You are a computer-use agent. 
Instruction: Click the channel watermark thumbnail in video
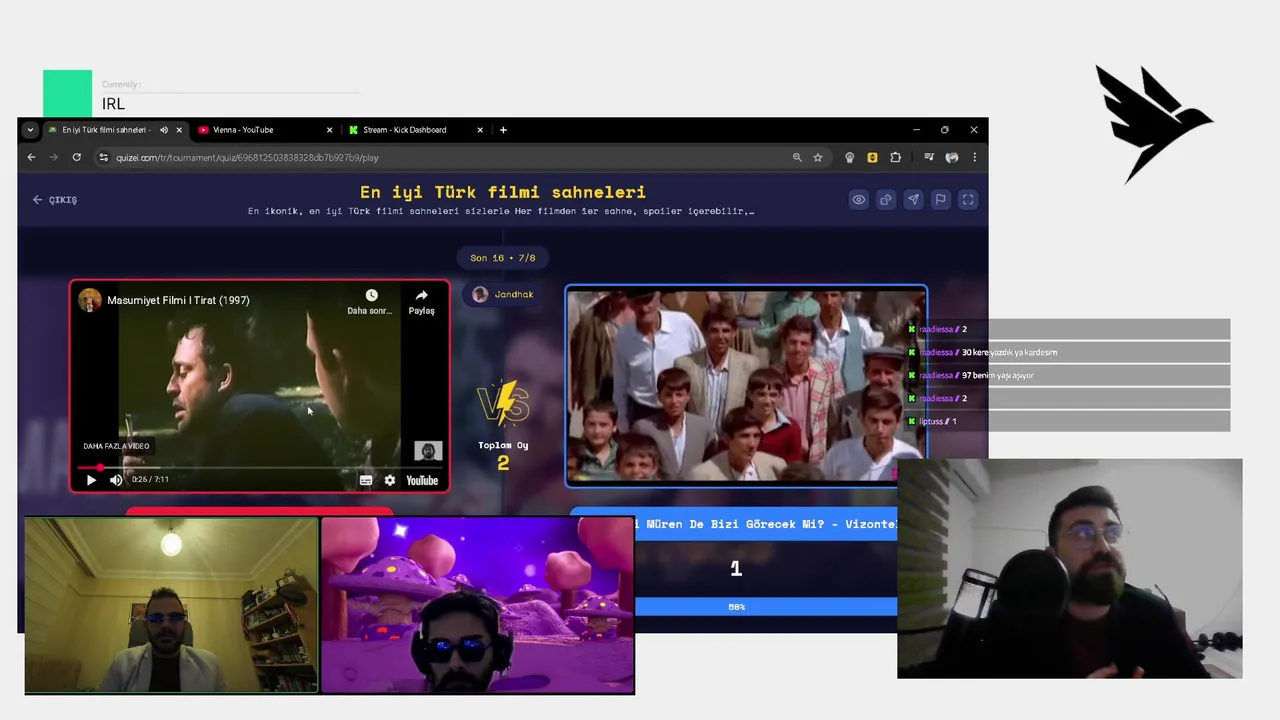[x=428, y=451]
